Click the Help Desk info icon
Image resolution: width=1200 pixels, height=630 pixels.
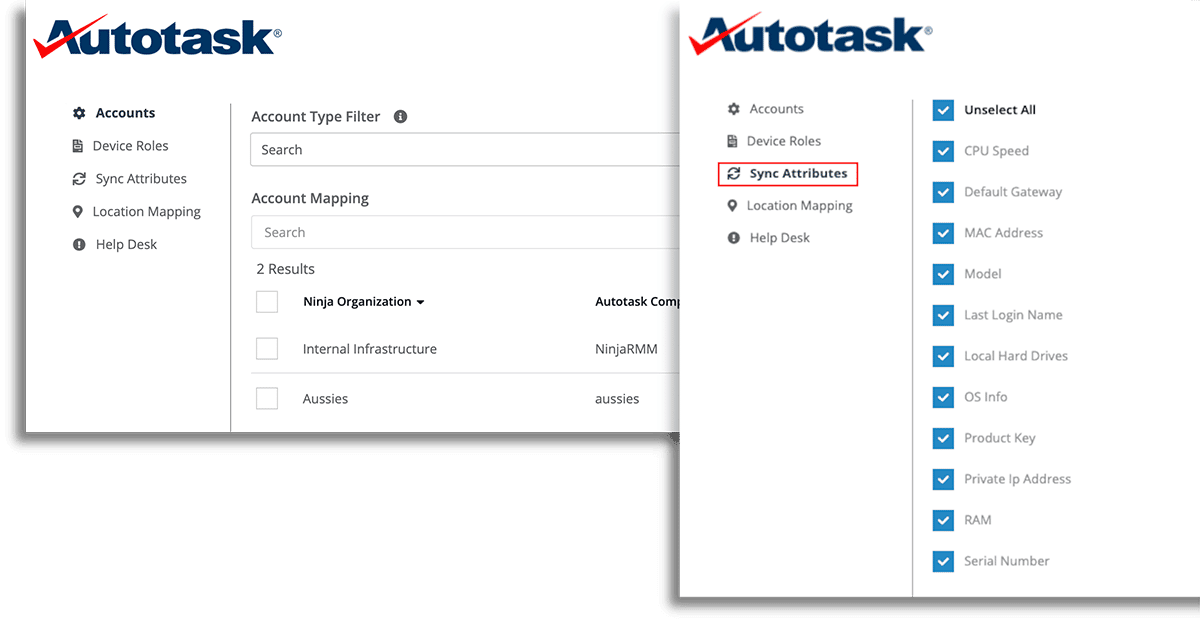tap(78, 244)
